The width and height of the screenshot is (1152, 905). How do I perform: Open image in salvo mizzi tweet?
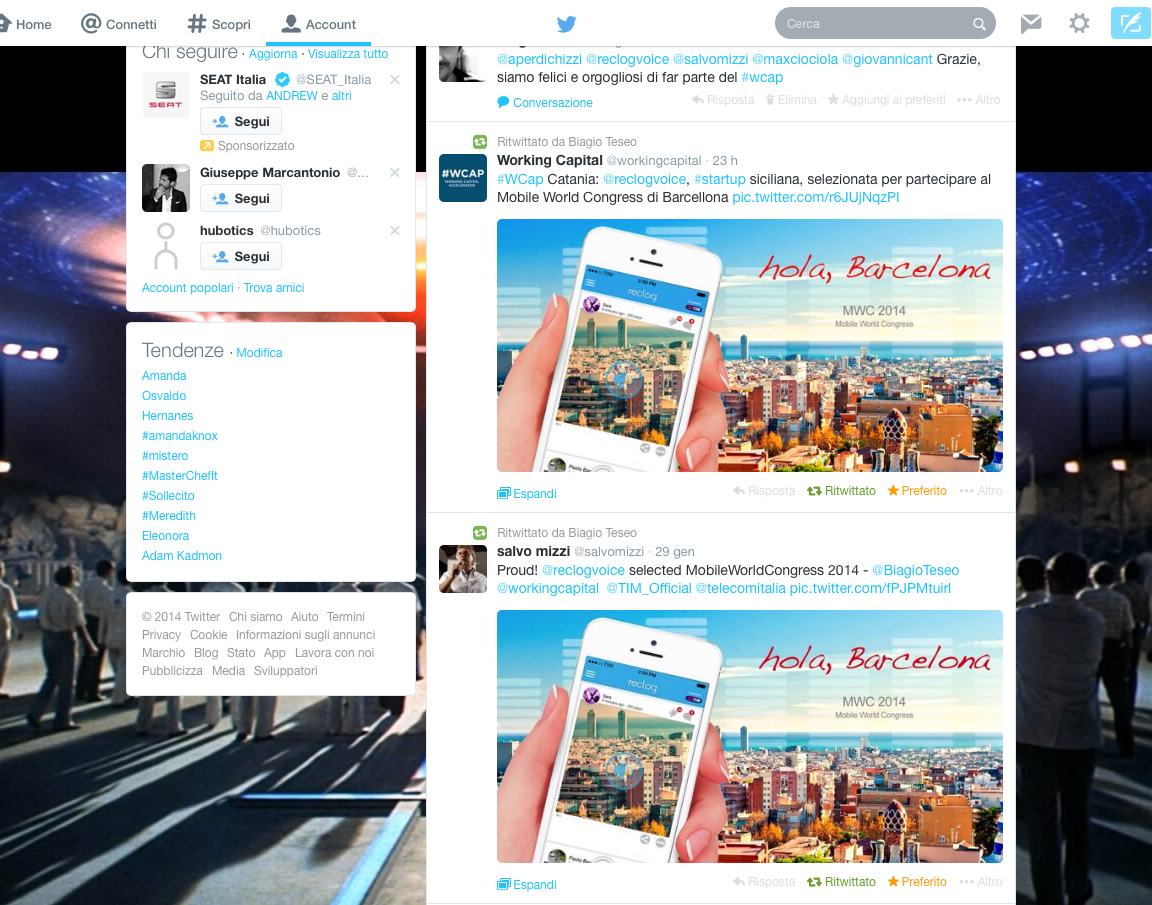tap(749, 736)
